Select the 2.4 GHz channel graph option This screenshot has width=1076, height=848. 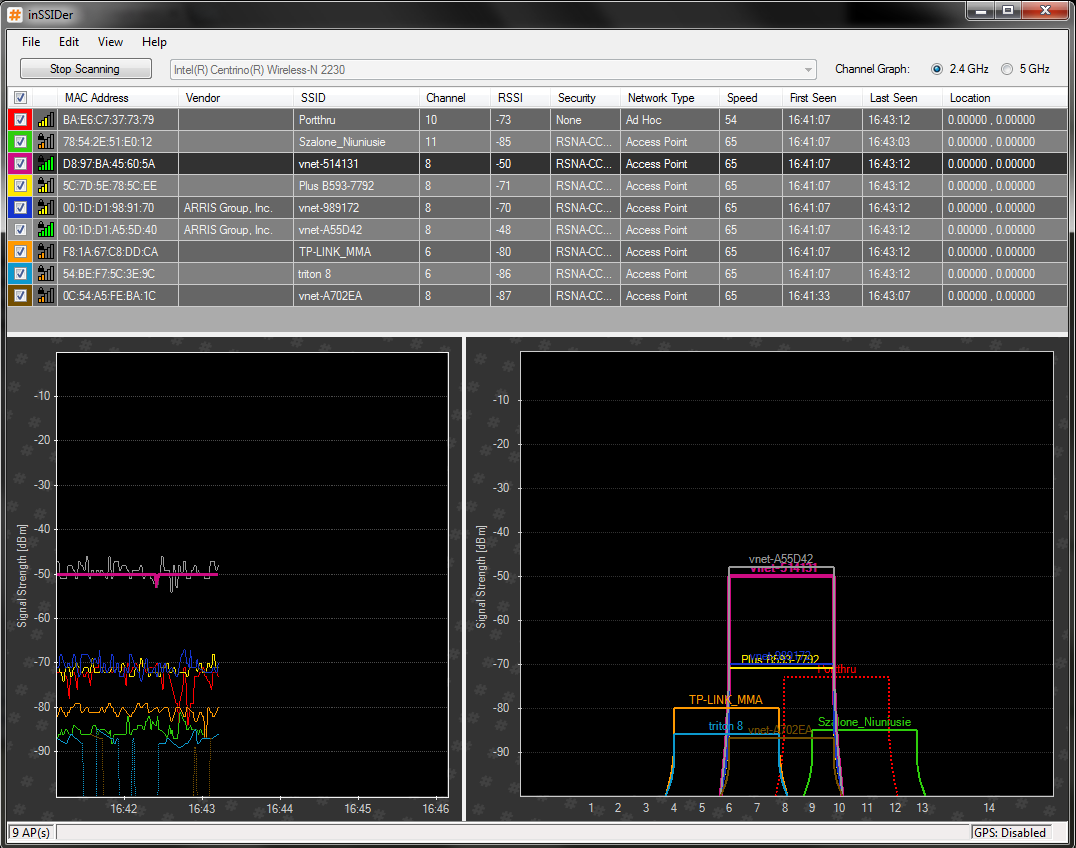(937, 69)
